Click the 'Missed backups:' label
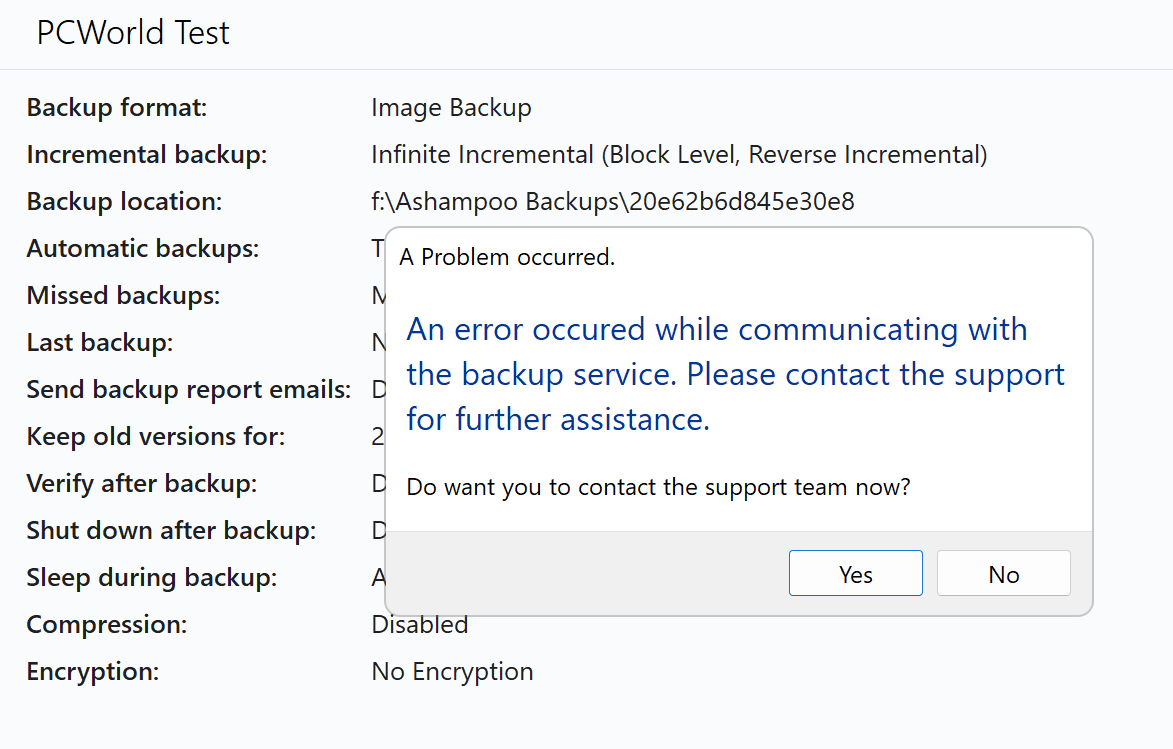Screen dimensions: 1173x749 tap(123, 296)
